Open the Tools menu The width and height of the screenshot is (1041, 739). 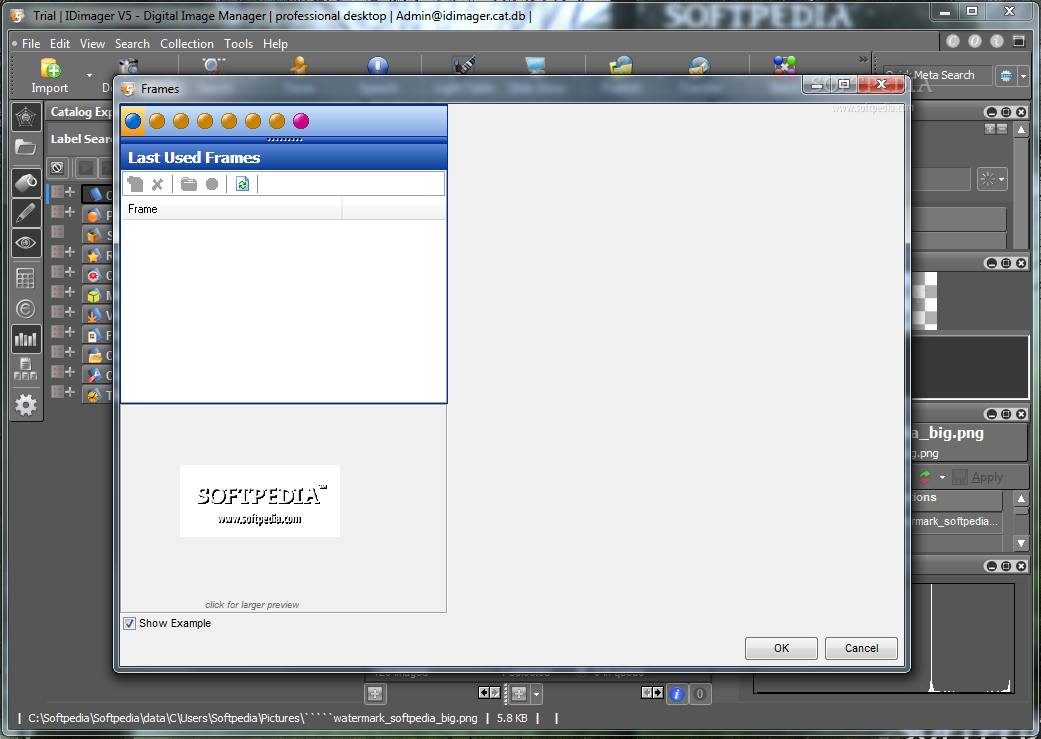click(238, 44)
